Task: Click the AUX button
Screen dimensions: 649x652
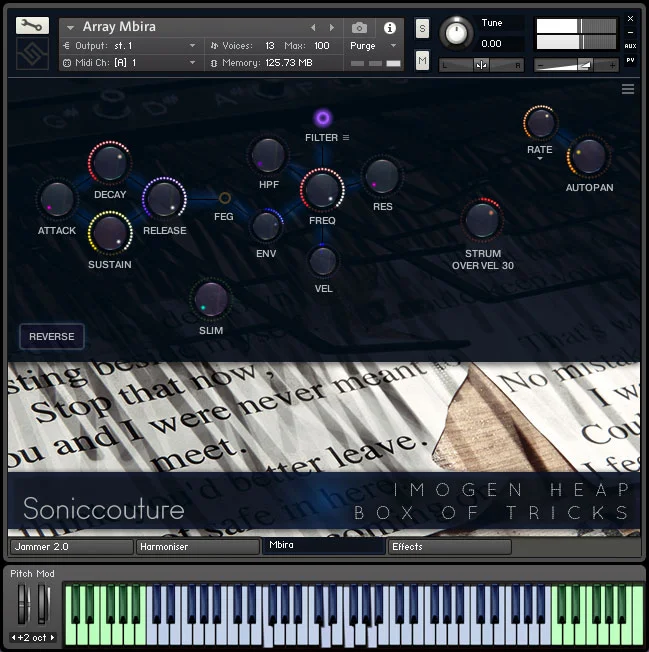Action: [x=630, y=46]
